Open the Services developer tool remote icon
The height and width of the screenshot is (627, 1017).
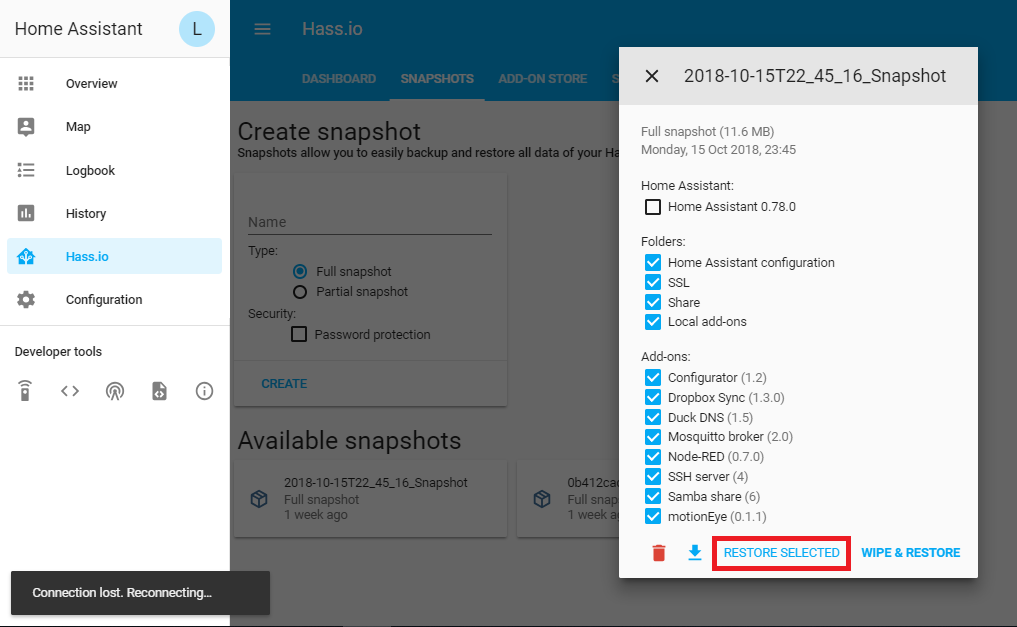25,391
